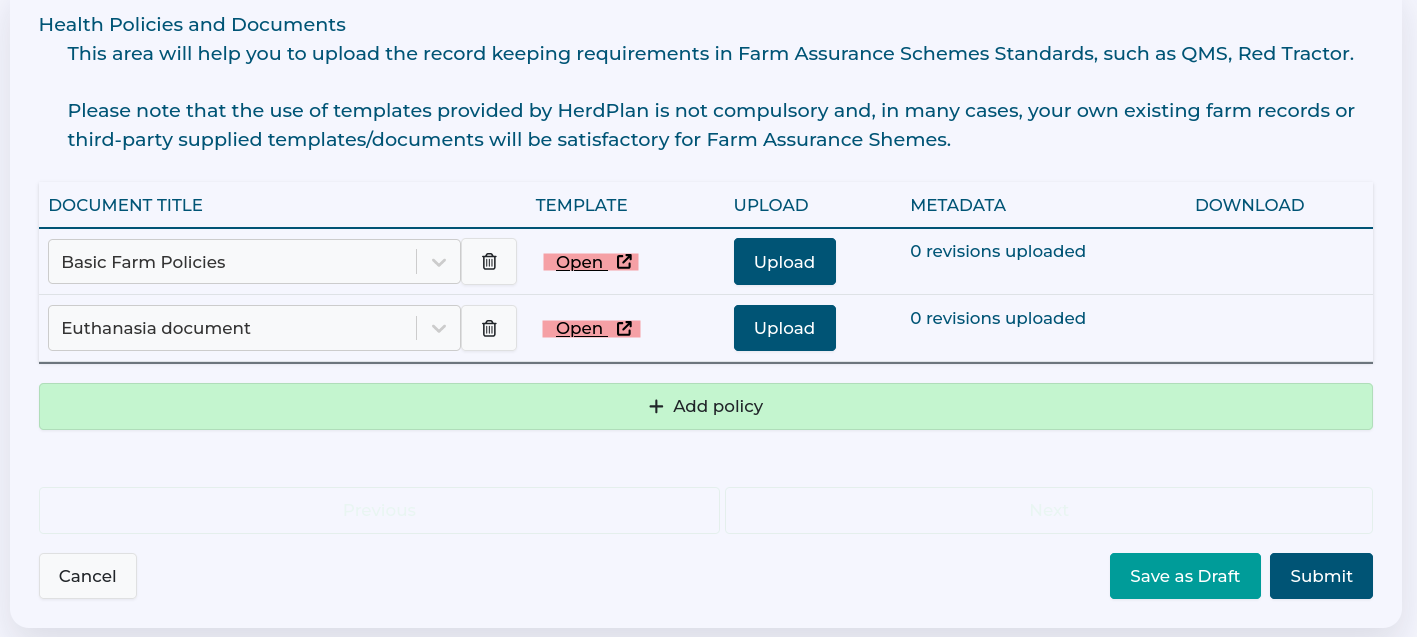Delete the Euthanasia document row
The image size is (1417, 637).
point(489,328)
